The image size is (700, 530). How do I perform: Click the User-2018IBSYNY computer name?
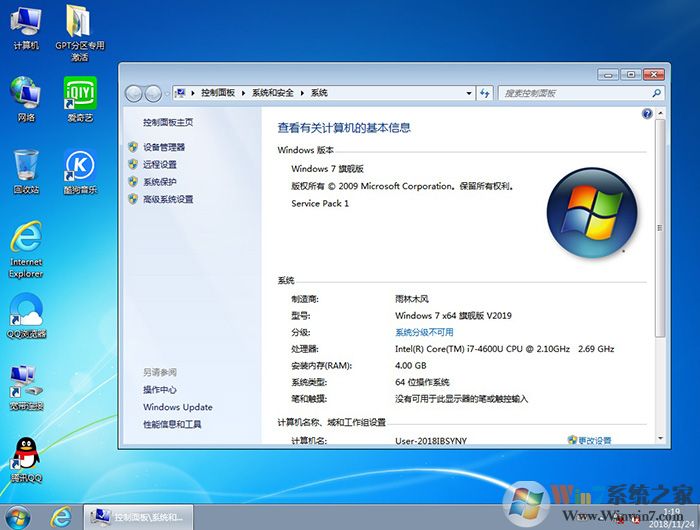(431, 441)
